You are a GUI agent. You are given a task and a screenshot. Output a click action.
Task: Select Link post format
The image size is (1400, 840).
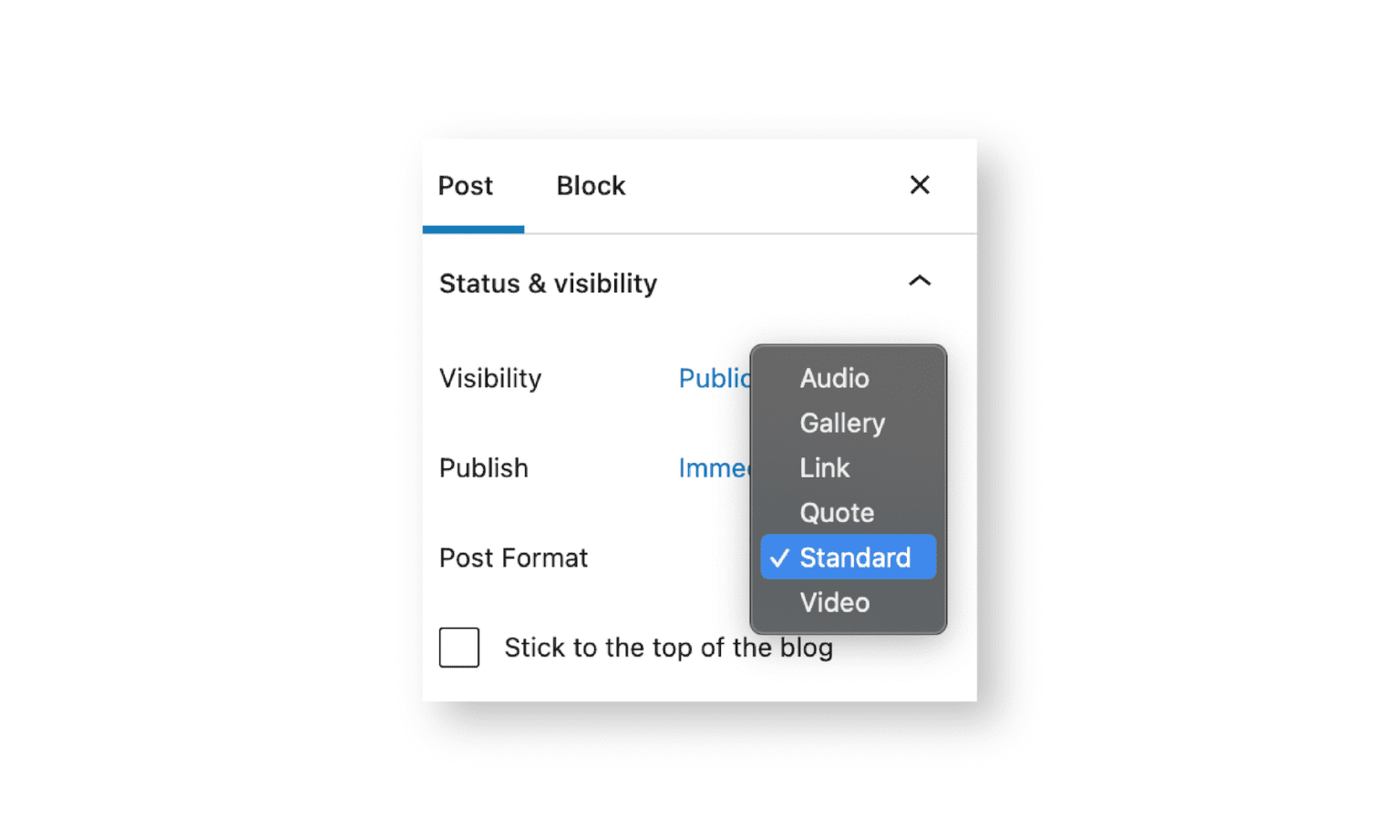pos(824,467)
